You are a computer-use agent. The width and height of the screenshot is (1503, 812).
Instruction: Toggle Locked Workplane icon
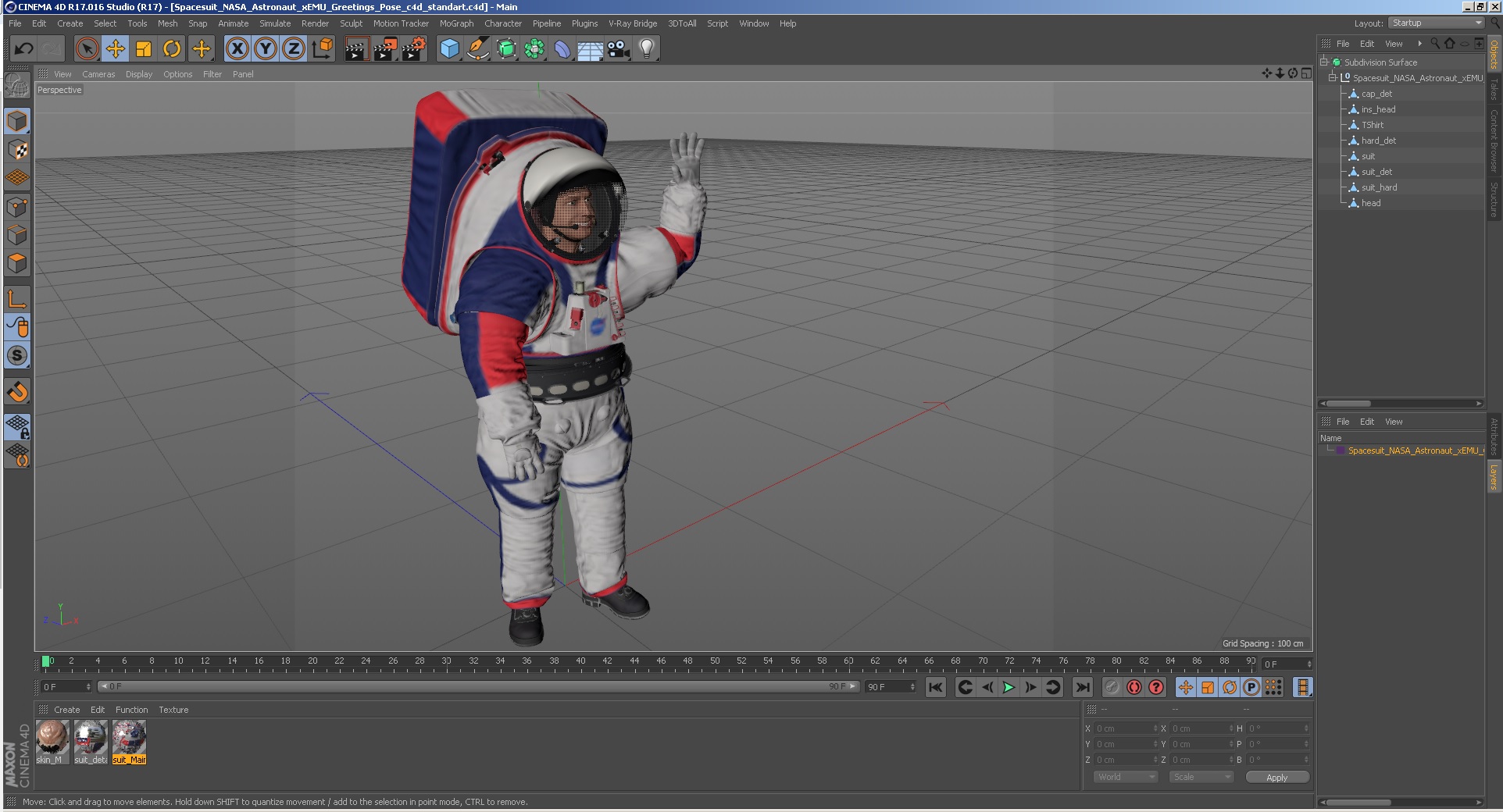pos(17,426)
